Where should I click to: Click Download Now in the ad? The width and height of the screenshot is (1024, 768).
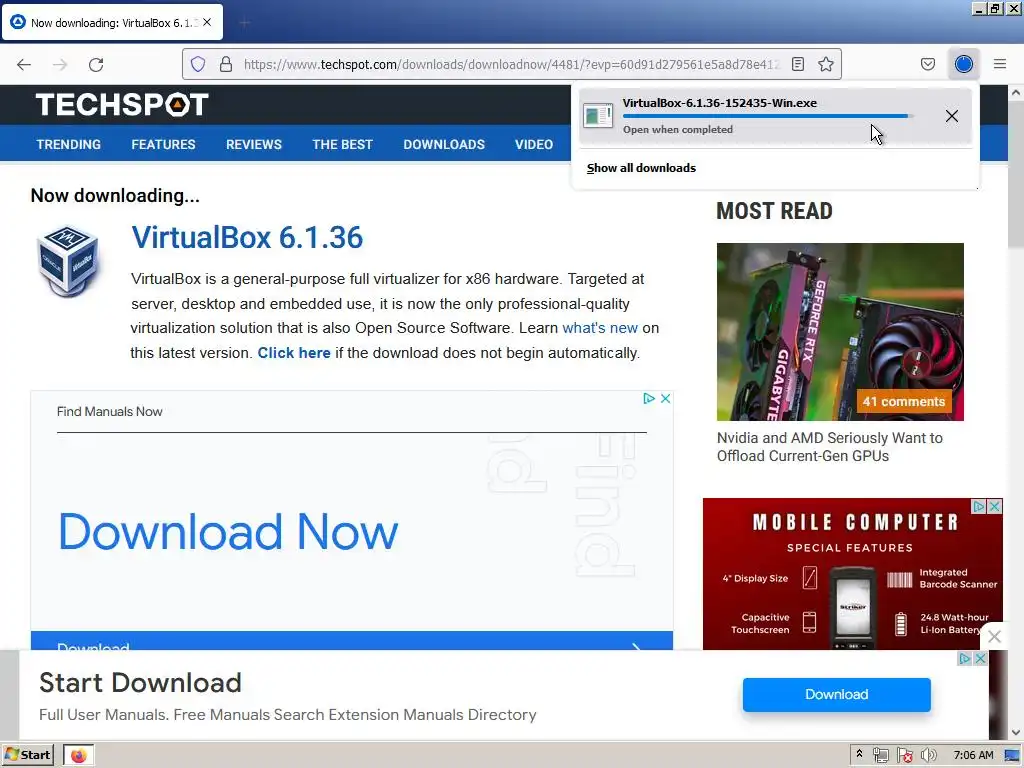tap(229, 531)
